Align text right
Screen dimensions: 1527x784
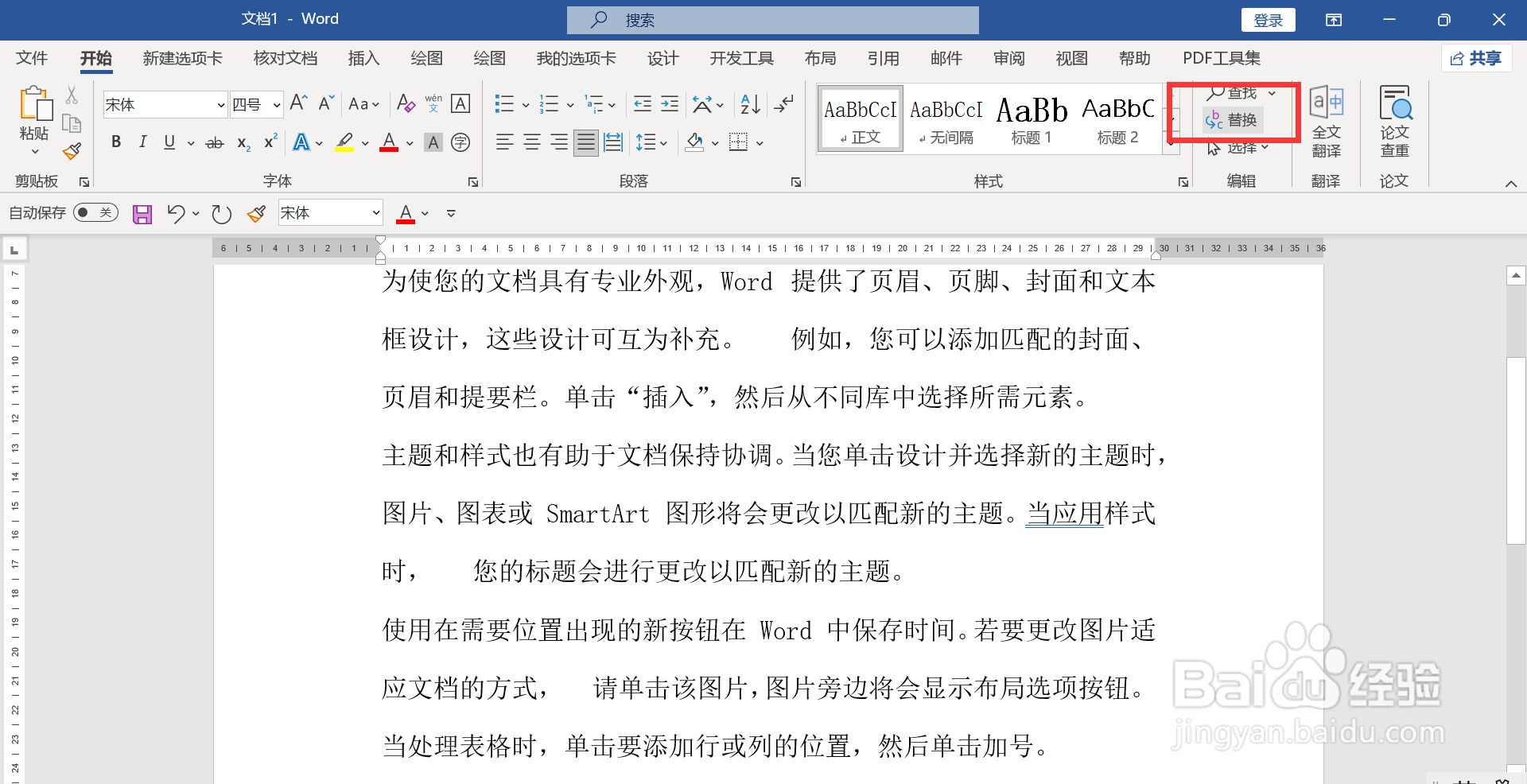pyautogui.click(x=559, y=142)
